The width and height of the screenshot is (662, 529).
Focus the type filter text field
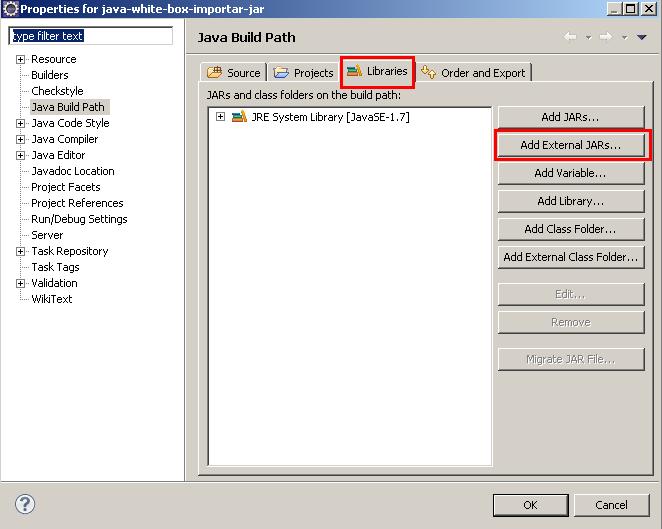[x=91, y=36]
